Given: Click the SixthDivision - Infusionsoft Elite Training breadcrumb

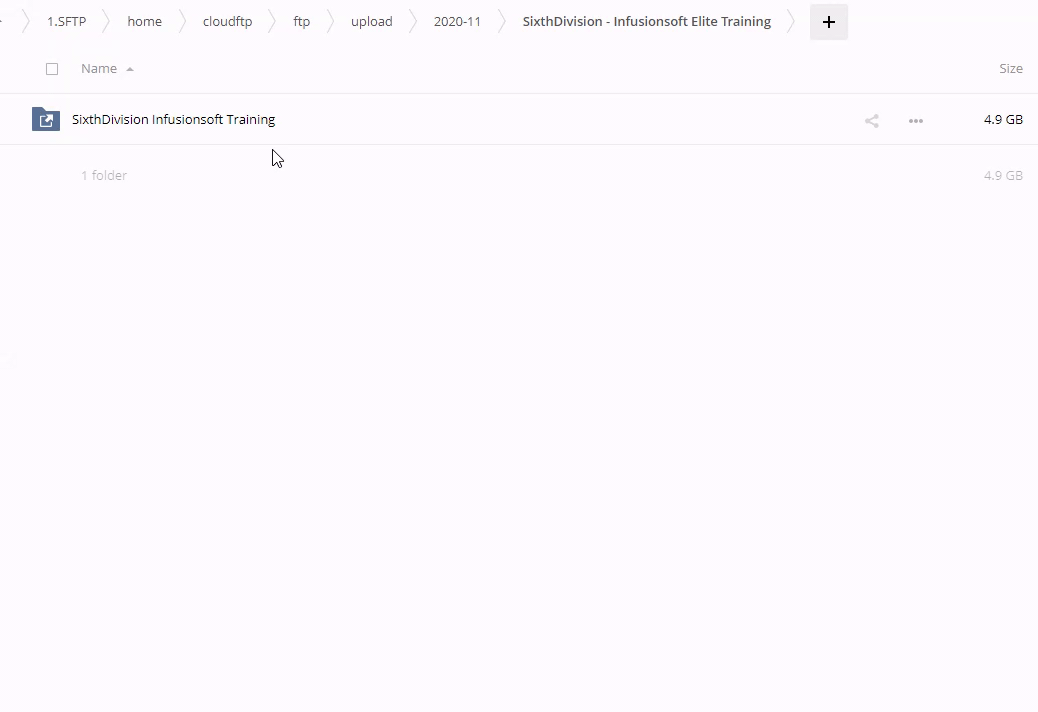Looking at the screenshot, I should click(646, 21).
